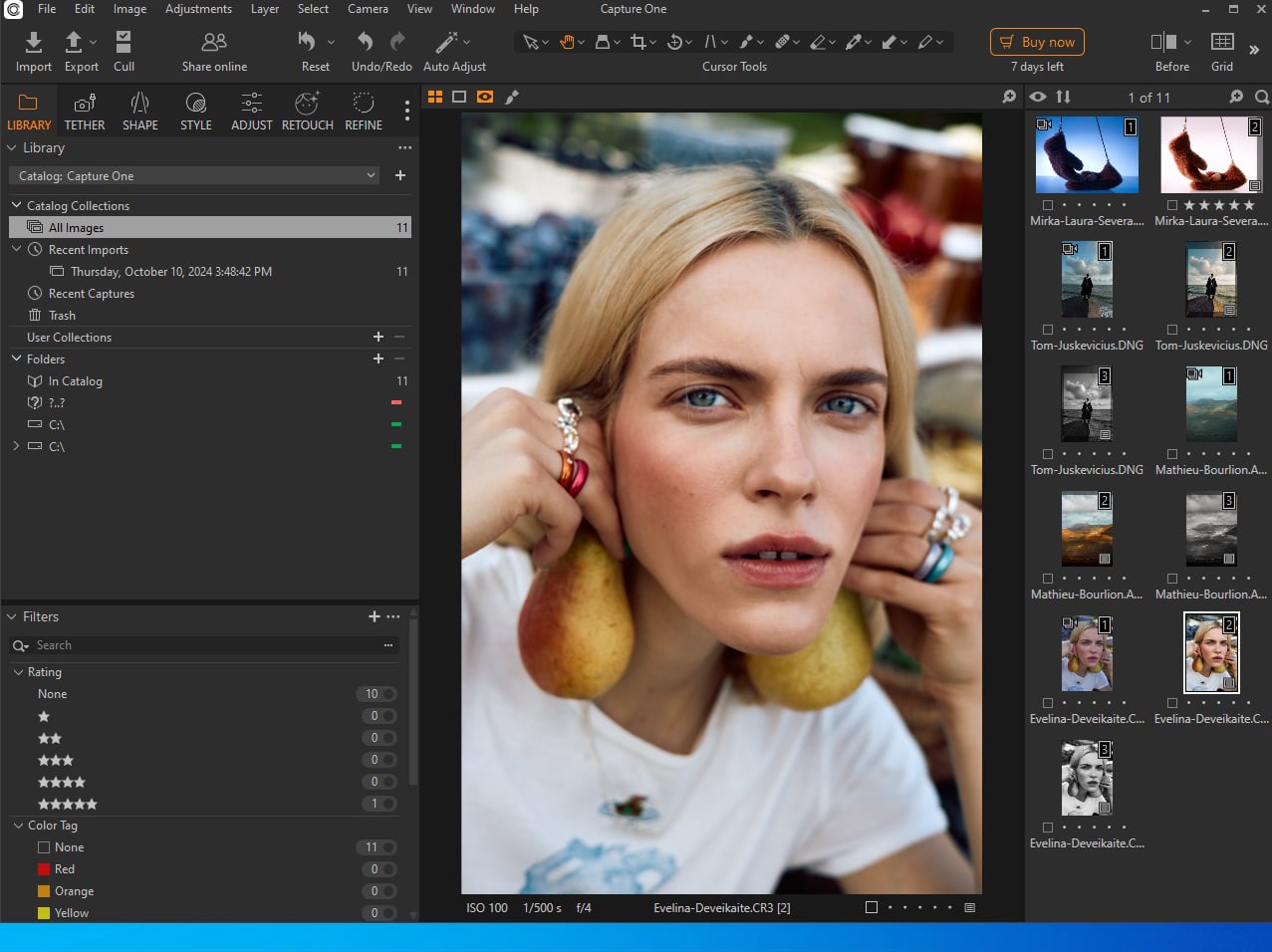Select the Erase Mask cursor tool
This screenshot has height=952, width=1272.
click(x=818, y=42)
